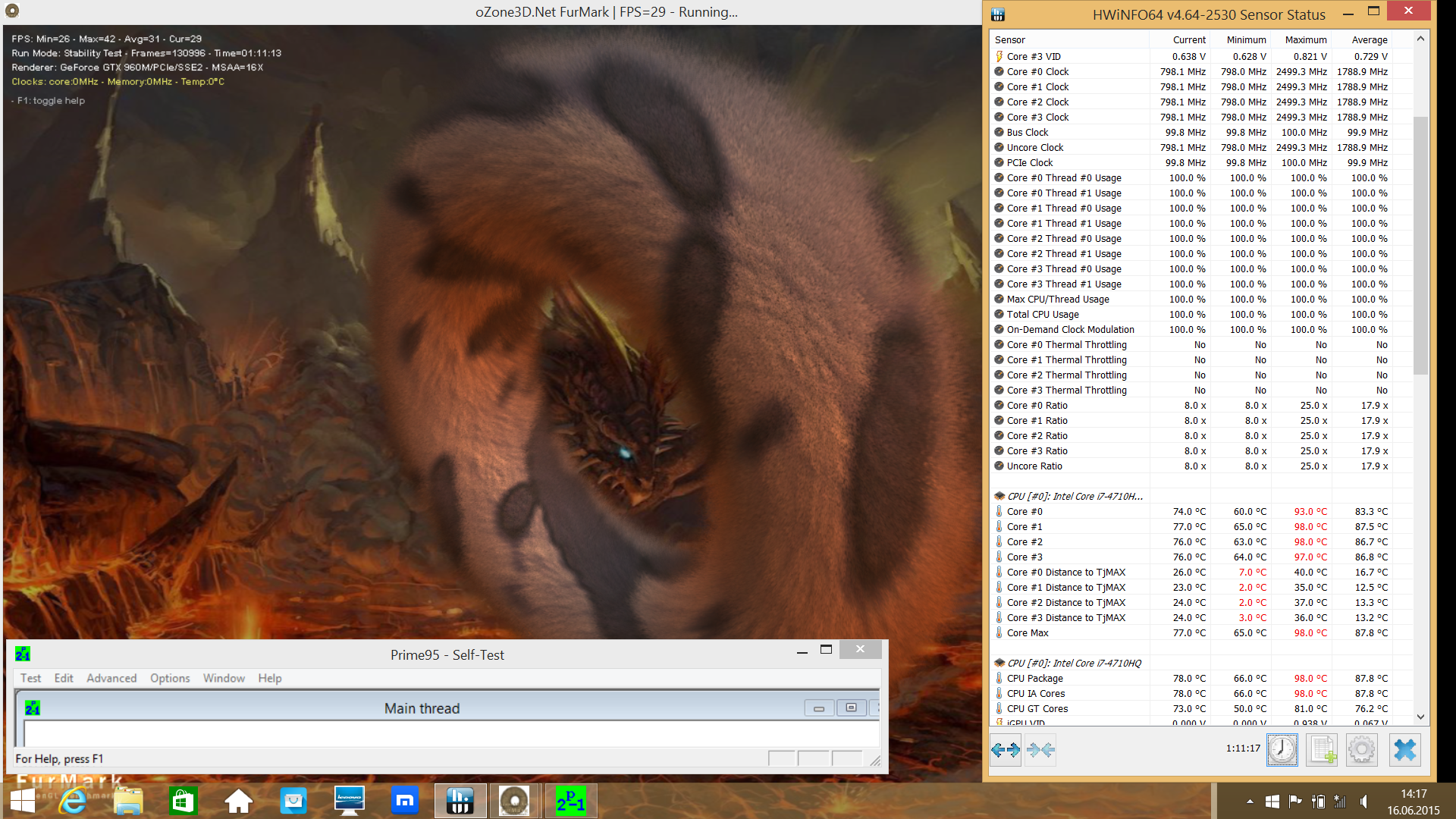
Task: Open the Options menu in Prime95
Action: (170, 678)
